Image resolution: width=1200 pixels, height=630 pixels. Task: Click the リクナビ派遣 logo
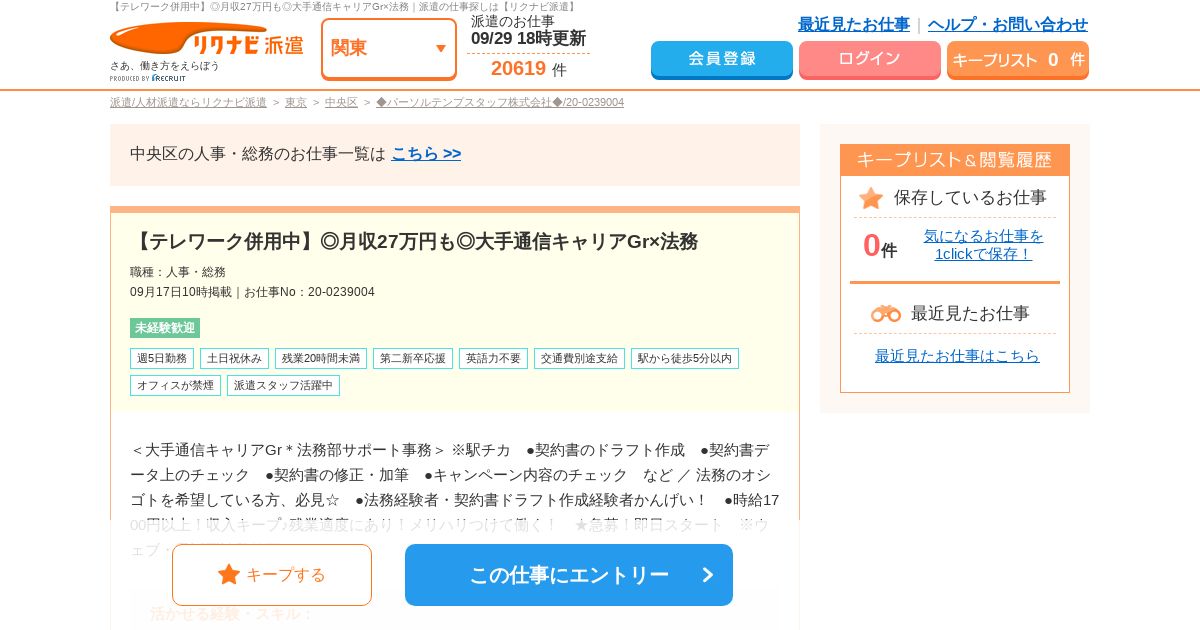(x=206, y=45)
